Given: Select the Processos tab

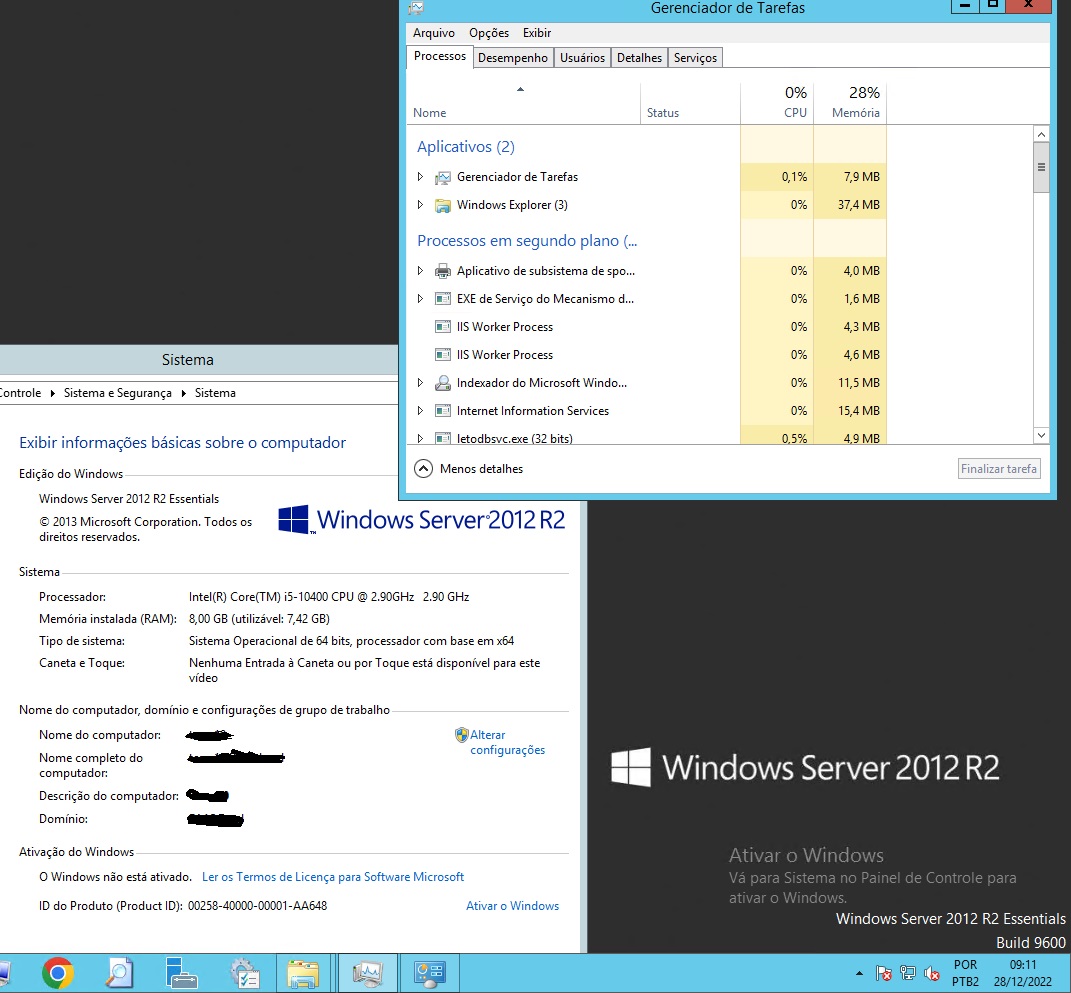Looking at the screenshot, I should (440, 57).
